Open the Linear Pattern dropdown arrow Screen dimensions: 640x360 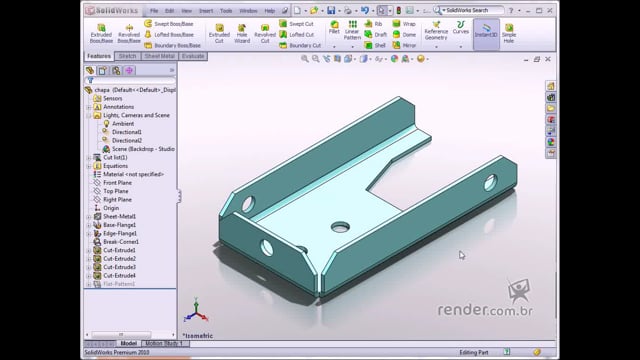pyautogui.click(x=352, y=47)
